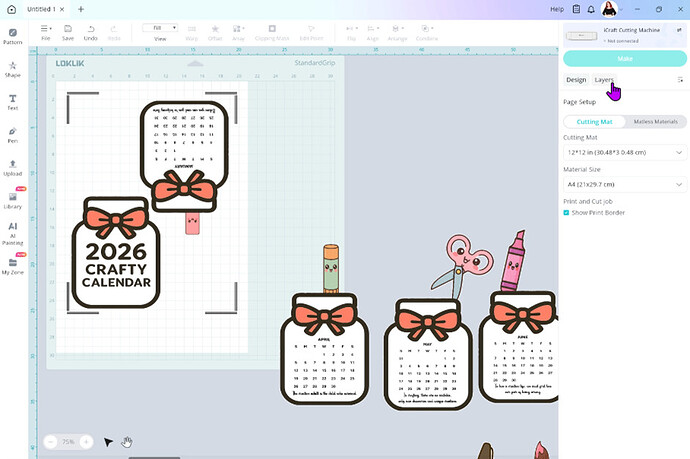Switch to the Layers tab

[604, 80]
